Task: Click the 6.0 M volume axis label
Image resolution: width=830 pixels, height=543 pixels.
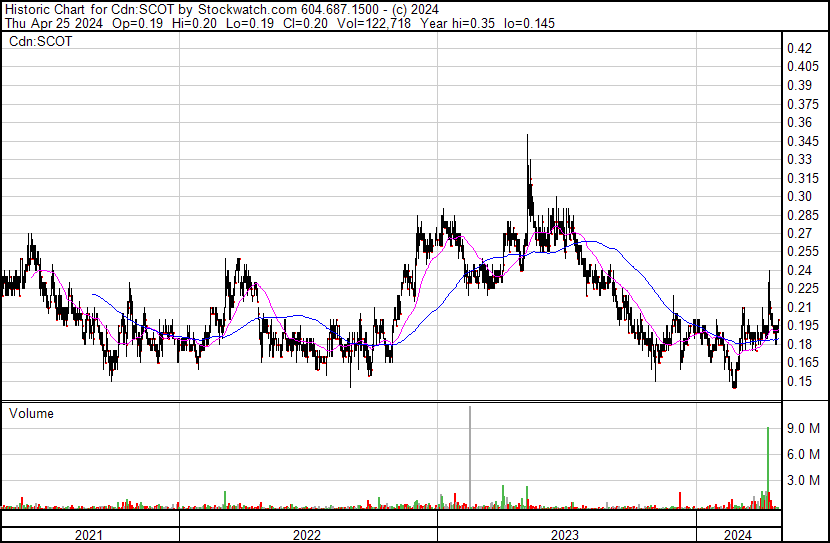Action: (x=803, y=454)
